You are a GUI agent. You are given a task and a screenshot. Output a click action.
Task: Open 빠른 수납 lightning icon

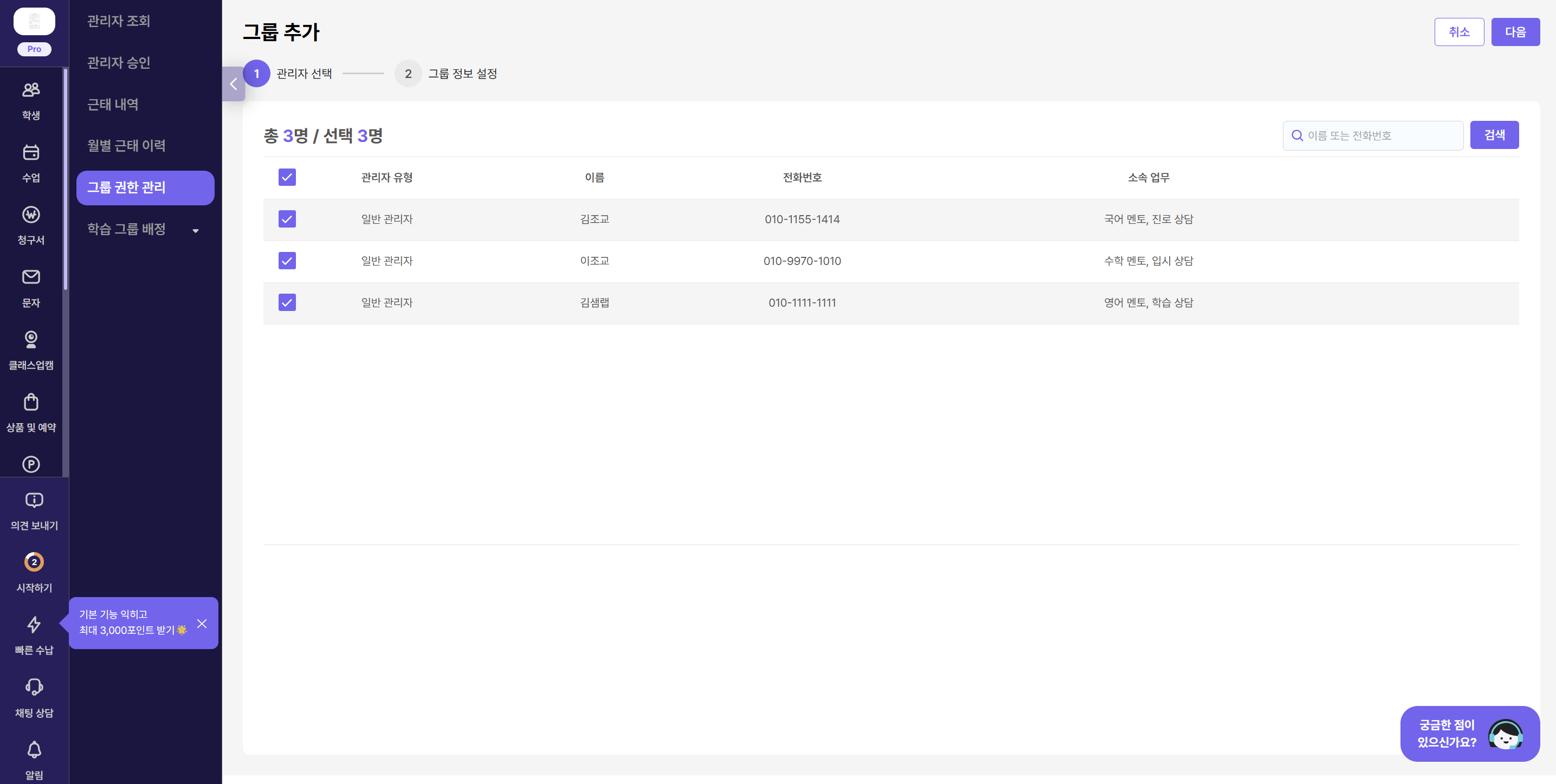[34, 625]
